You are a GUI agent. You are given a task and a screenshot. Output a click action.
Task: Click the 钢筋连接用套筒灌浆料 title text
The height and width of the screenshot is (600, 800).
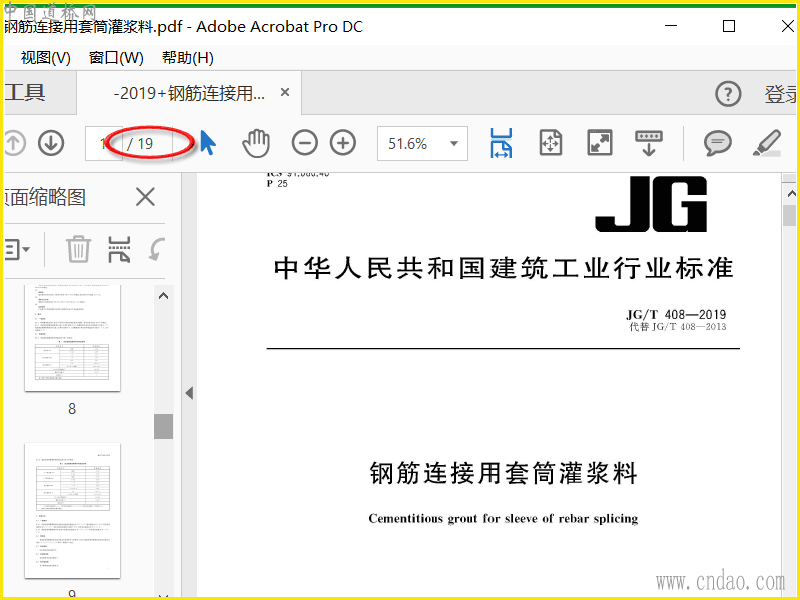click(504, 473)
